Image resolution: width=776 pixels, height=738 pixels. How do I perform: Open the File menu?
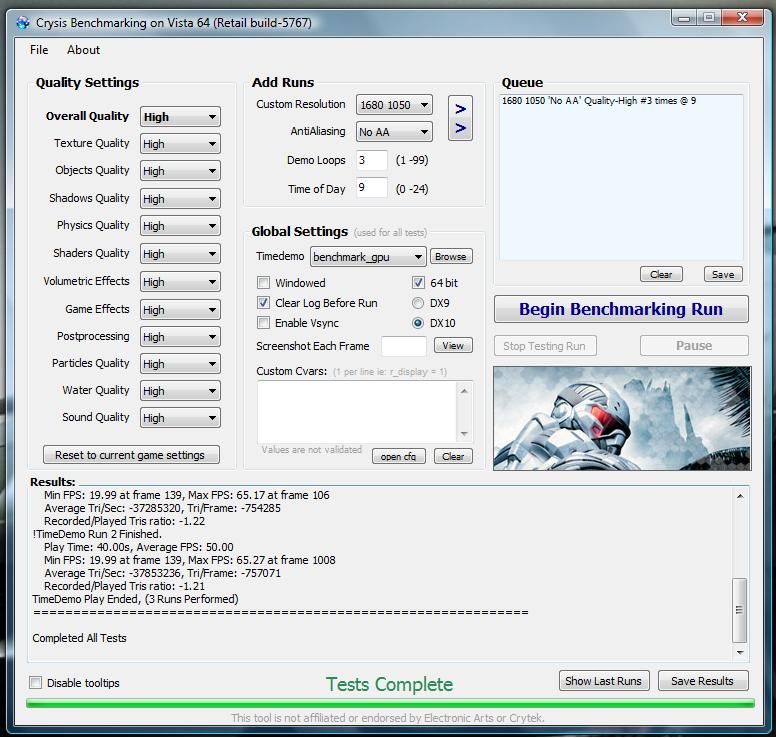click(39, 50)
